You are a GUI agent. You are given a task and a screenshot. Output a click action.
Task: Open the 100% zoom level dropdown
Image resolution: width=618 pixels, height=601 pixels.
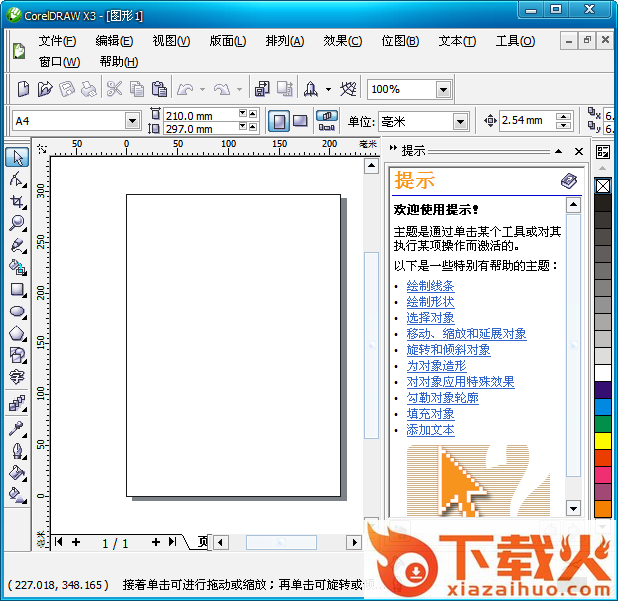pyautogui.click(x=443, y=90)
